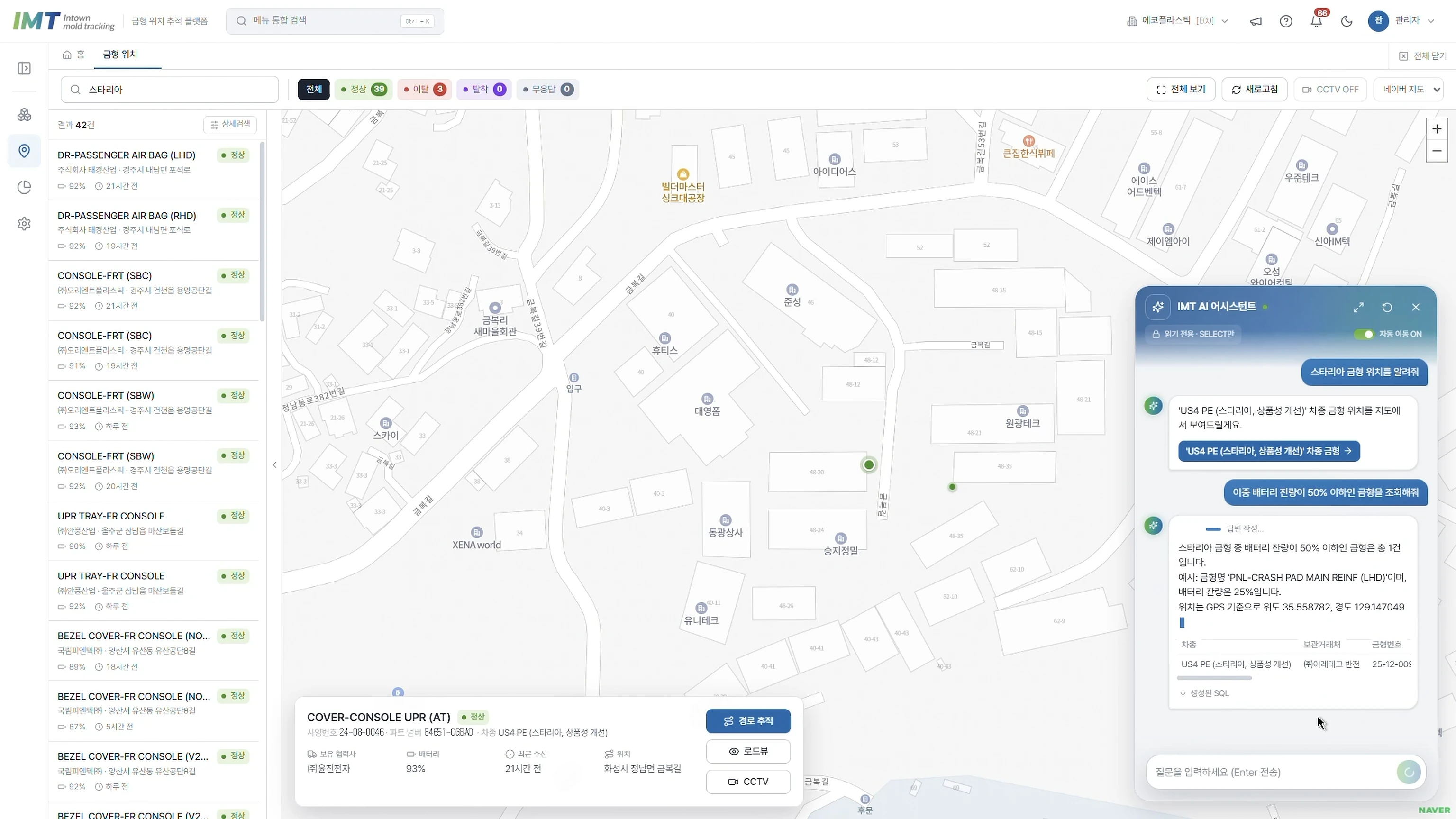Click the CCTV button in the detail card
This screenshot has height=819, width=1456.
click(748, 782)
